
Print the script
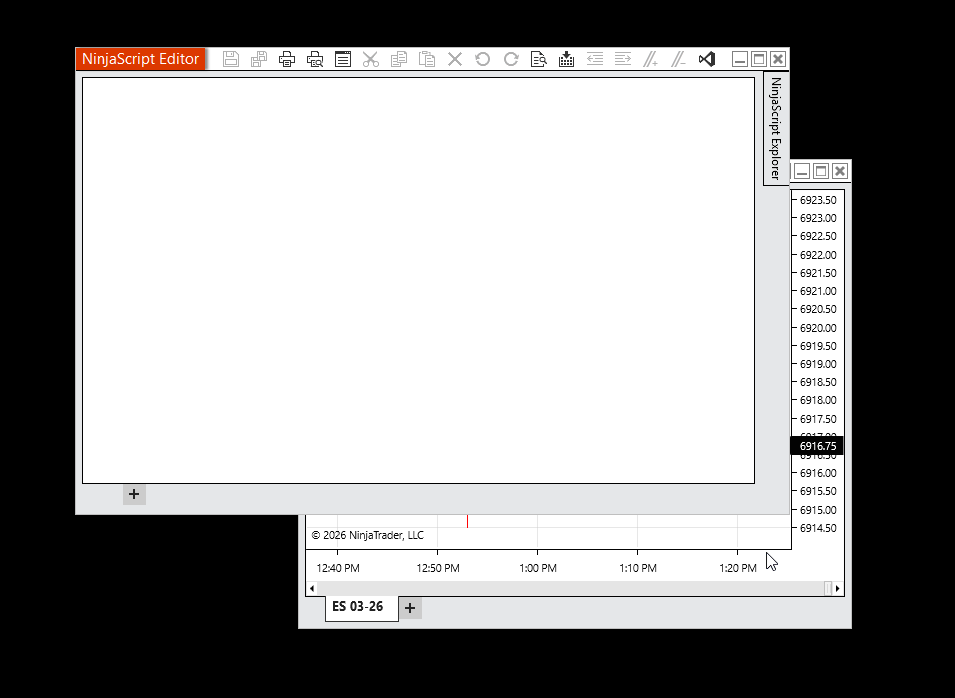coord(287,58)
